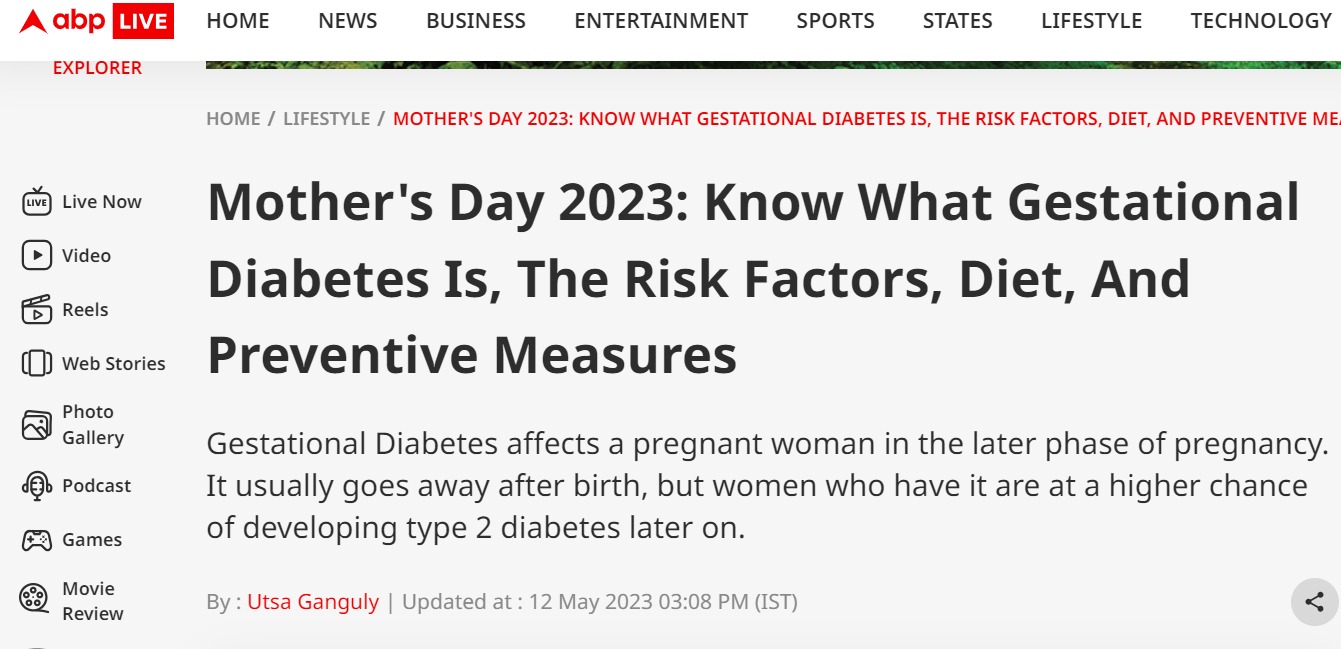Open the Photo Gallery icon
The width and height of the screenshot is (1341, 649).
pos(37,425)
